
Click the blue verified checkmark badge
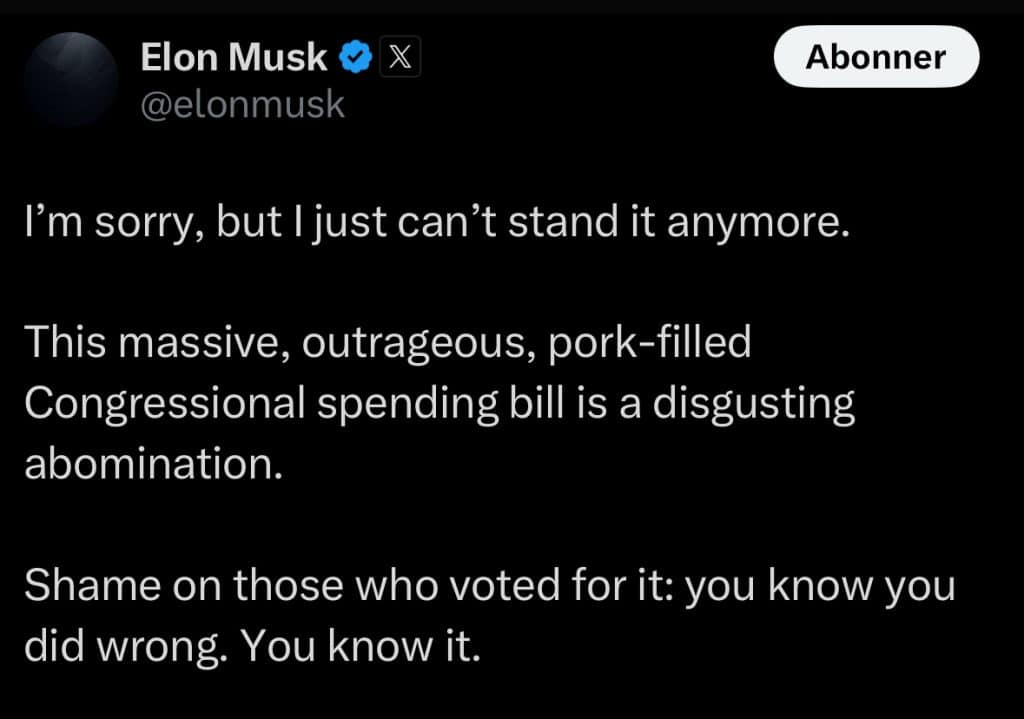point(355,57)
